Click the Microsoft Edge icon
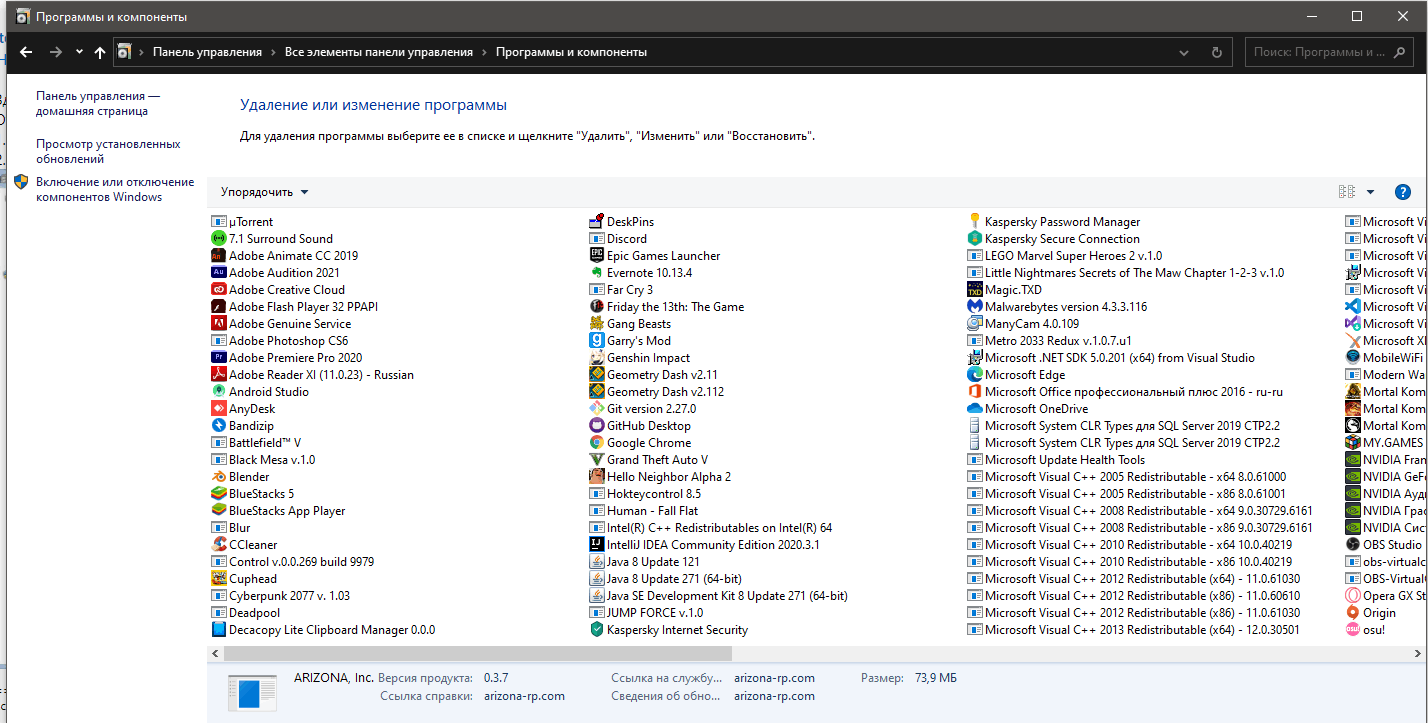The image size is (1428, 723). [x=975, y=375]
